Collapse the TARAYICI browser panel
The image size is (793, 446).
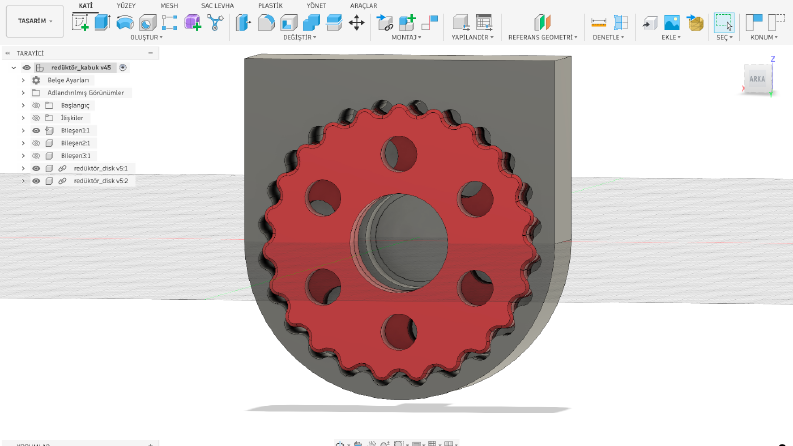(8, 53)
